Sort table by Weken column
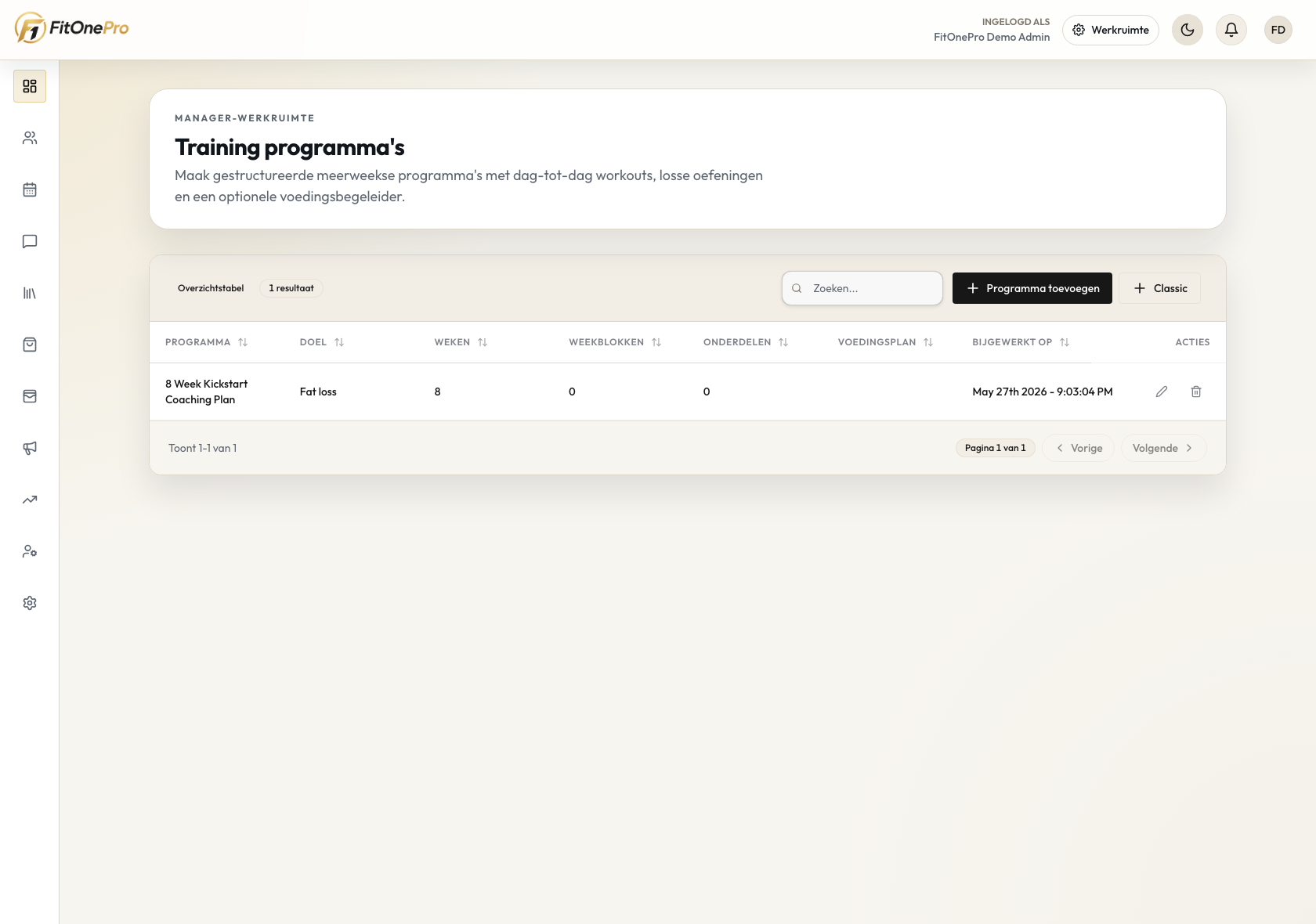This screenshot has width=1316, height=924. click(x=461, y=342)
